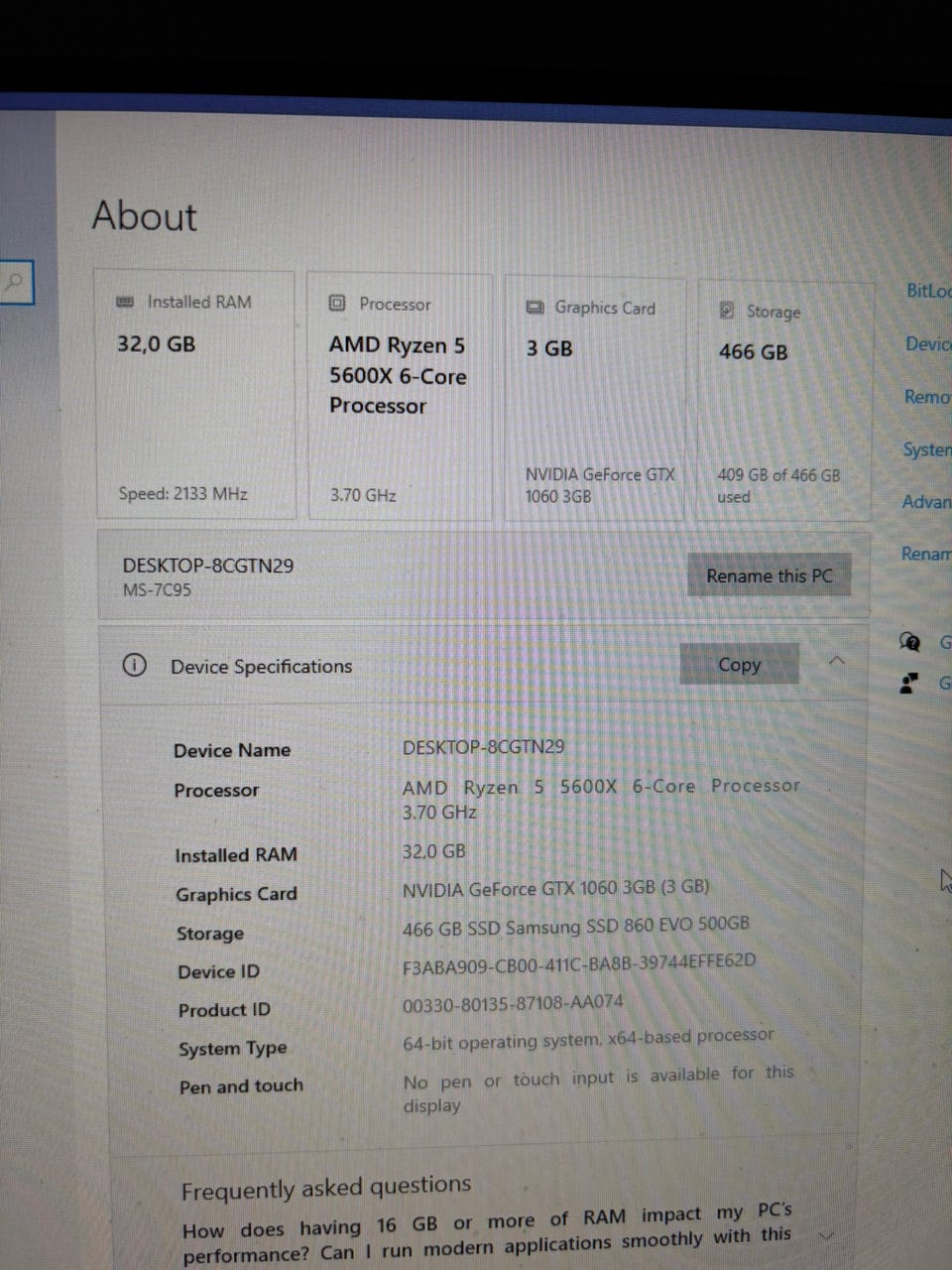Select the 32,0 GB value in RAM card

click(157, 344)
